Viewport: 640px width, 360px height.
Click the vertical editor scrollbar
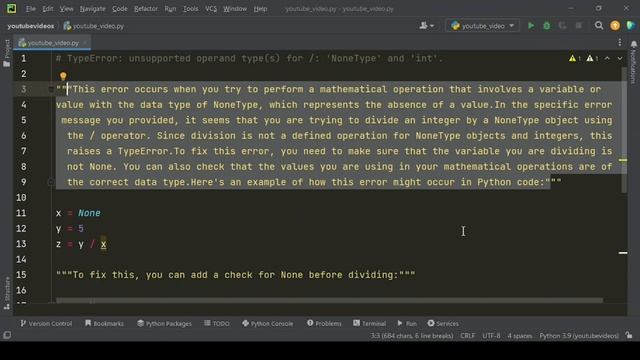pyautogui.click(x=624, y=130)
